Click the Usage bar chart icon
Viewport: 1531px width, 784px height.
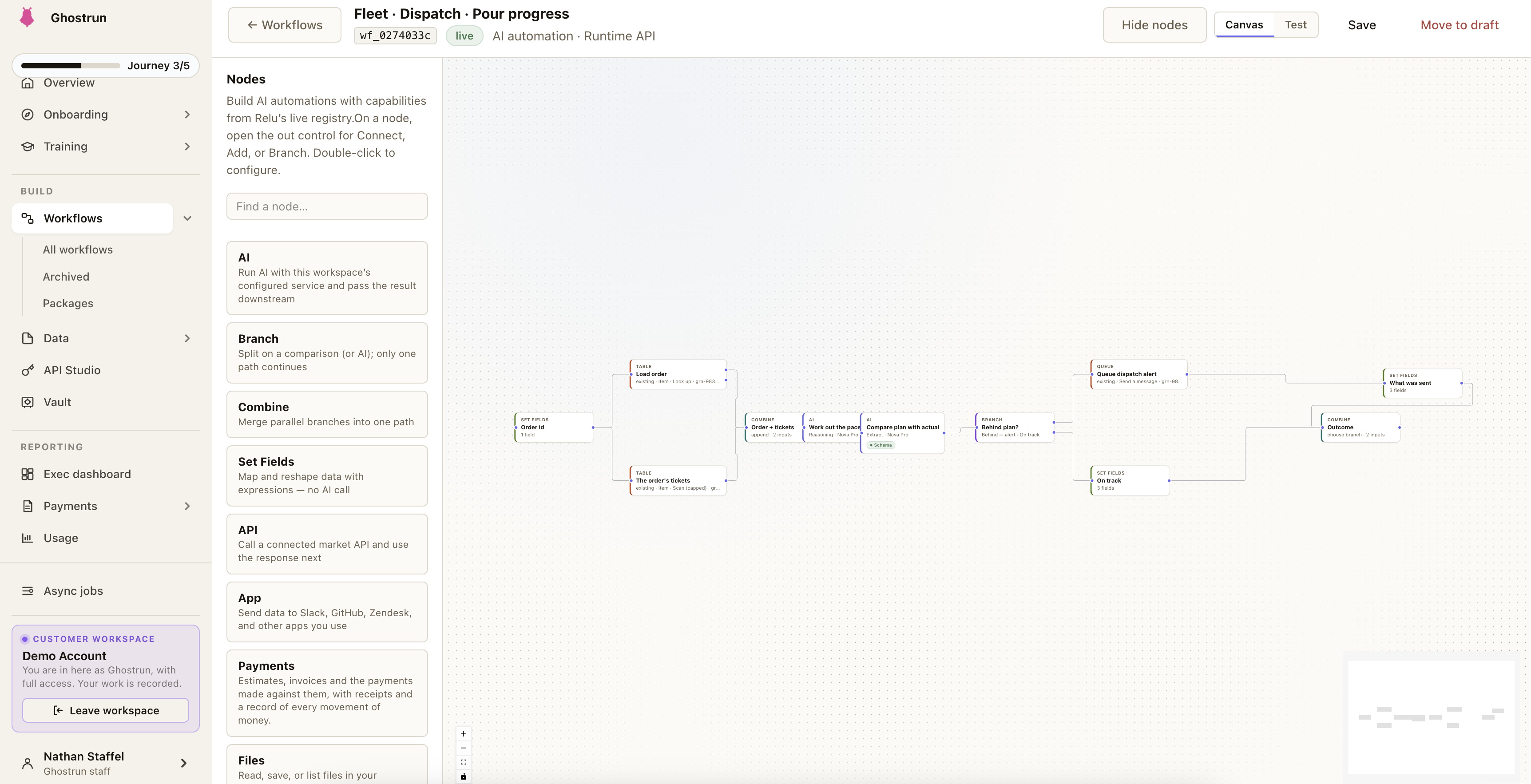[x=28, y=538]
